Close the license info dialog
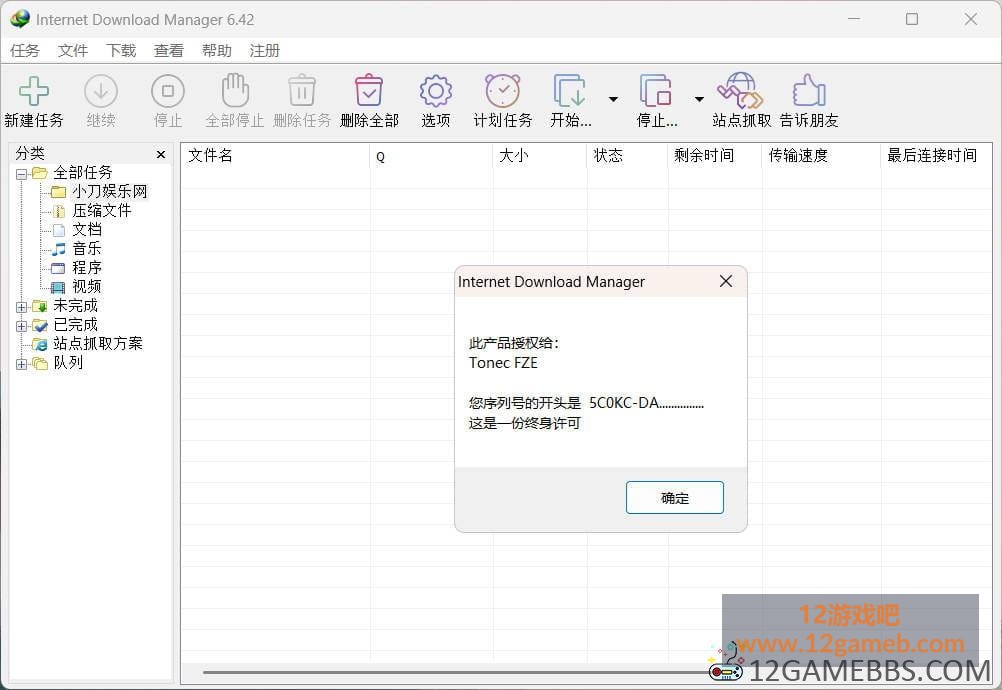Screen dimensions: 1002x690 [726, 281]
